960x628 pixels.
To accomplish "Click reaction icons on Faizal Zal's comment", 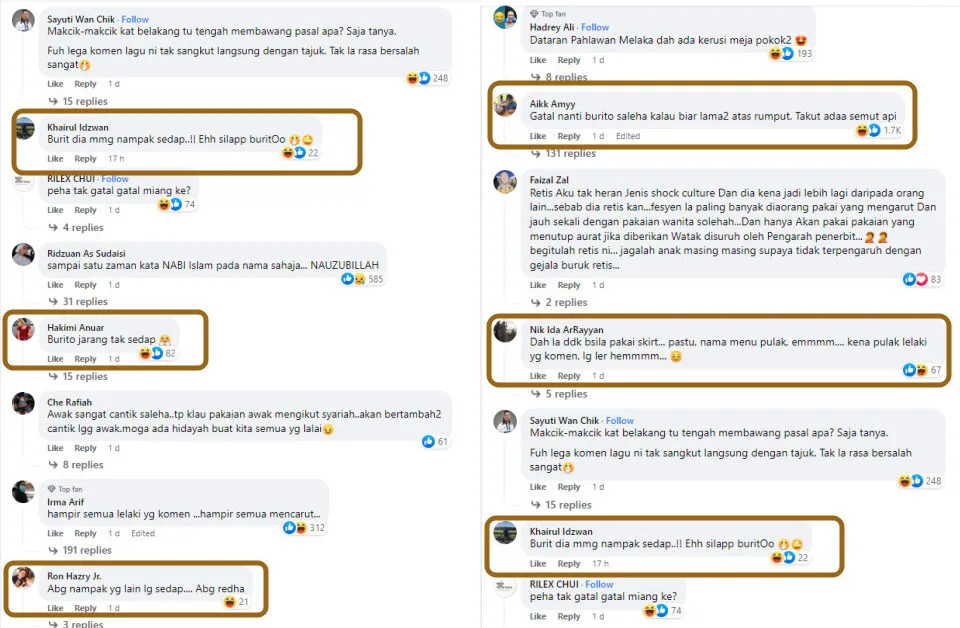I will (x=915, y=279).
